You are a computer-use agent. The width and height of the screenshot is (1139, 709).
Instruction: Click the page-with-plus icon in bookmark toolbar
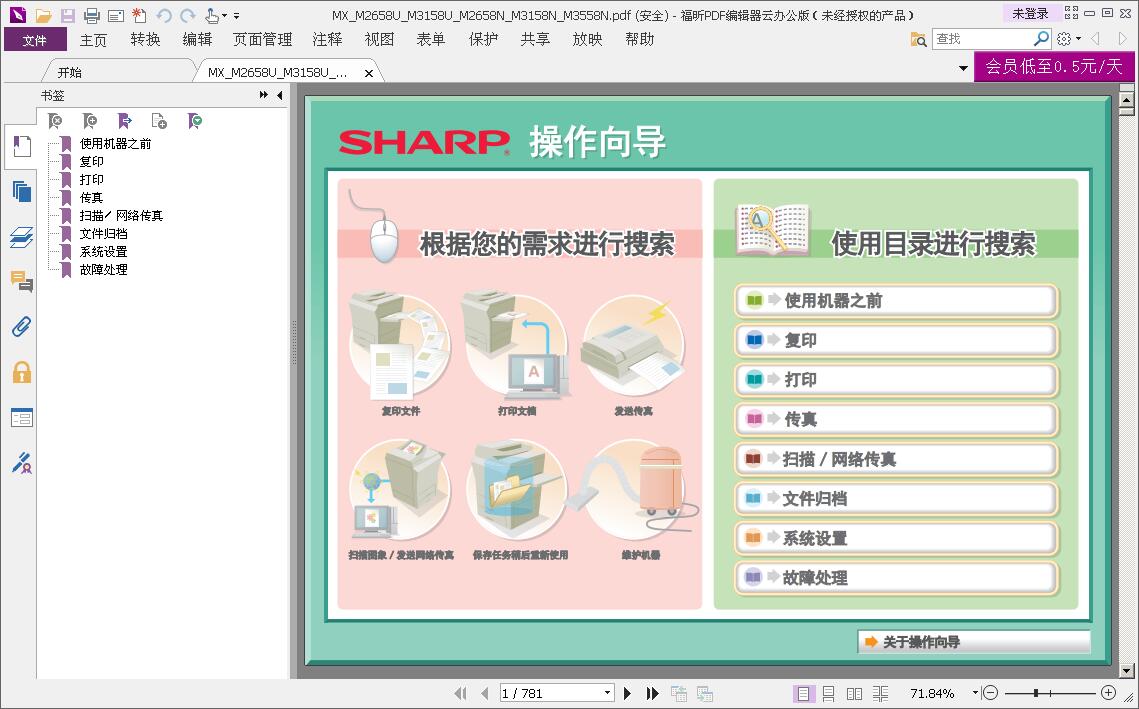click(159, 121)
